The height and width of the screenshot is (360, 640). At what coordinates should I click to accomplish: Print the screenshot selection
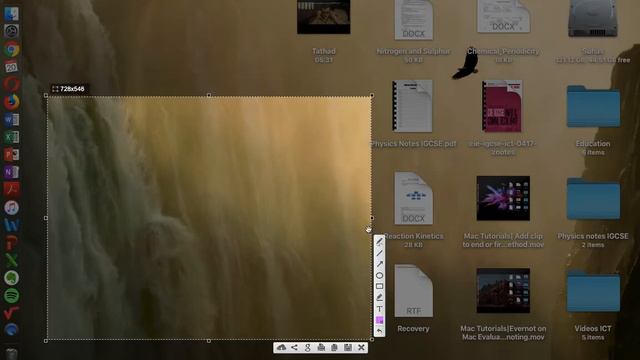click(x=321, y=347)
